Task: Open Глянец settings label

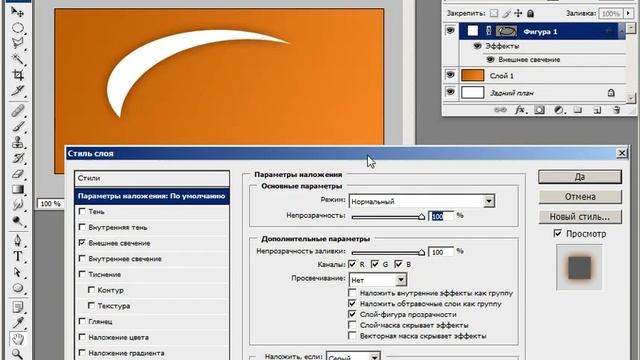Action: click(100, 322)
